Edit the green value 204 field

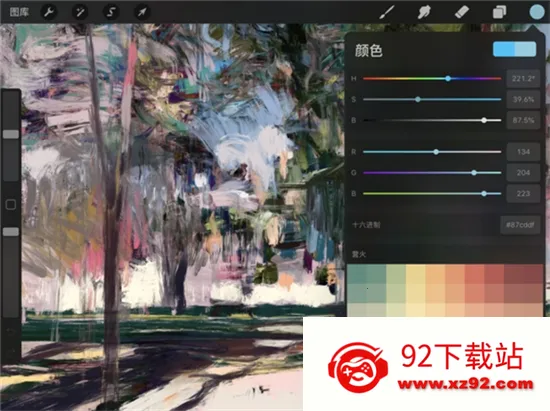coord(523,173)
